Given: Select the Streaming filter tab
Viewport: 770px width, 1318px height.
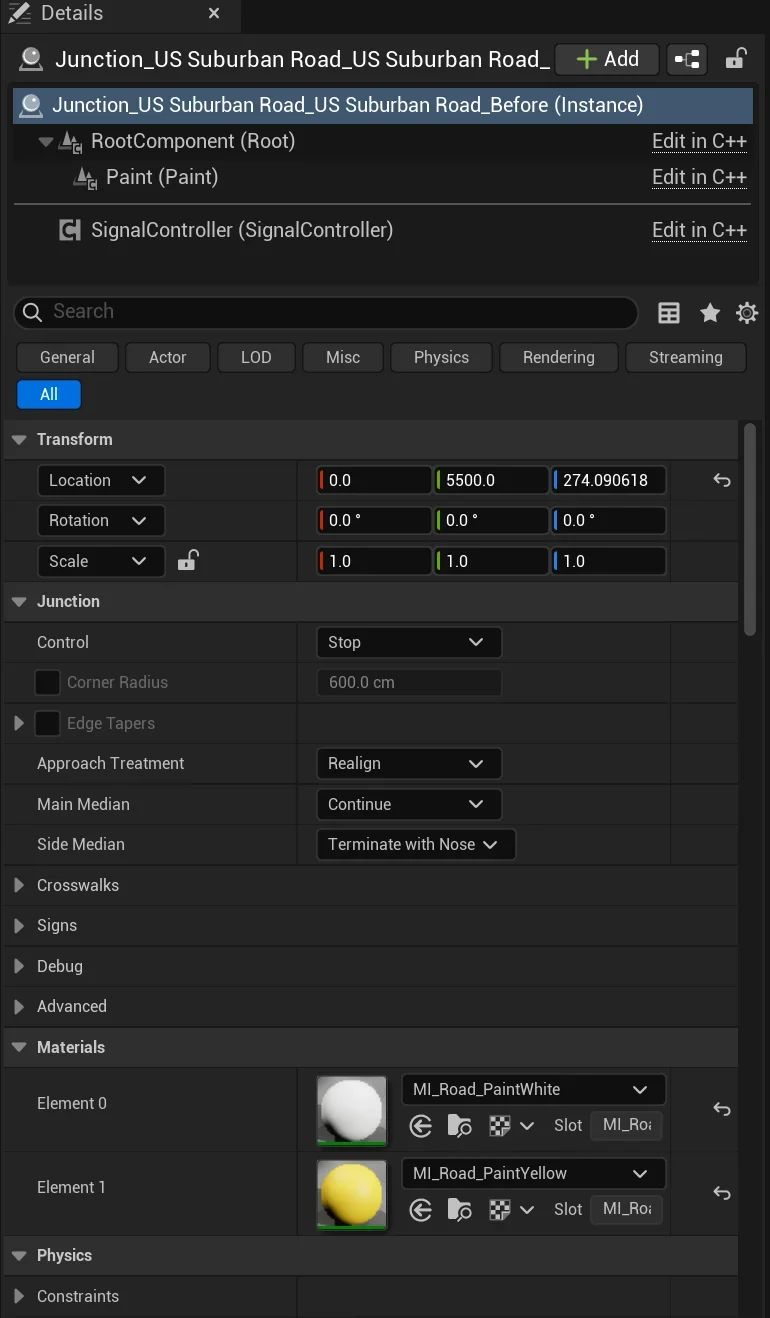Looking at the screenshot, I should pyautogui.click(x=685, y=357).
